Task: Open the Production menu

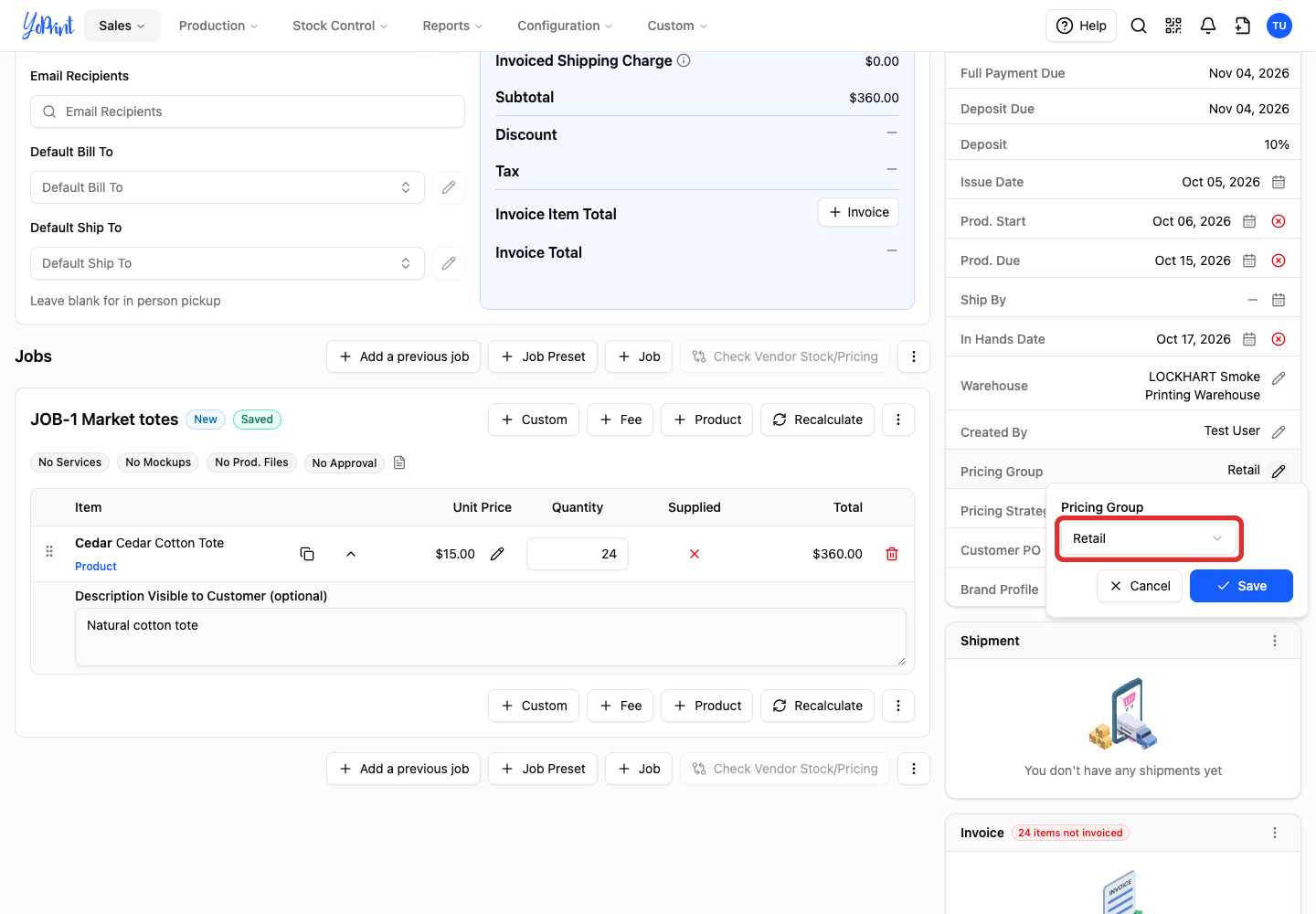Action: [218, 26]
